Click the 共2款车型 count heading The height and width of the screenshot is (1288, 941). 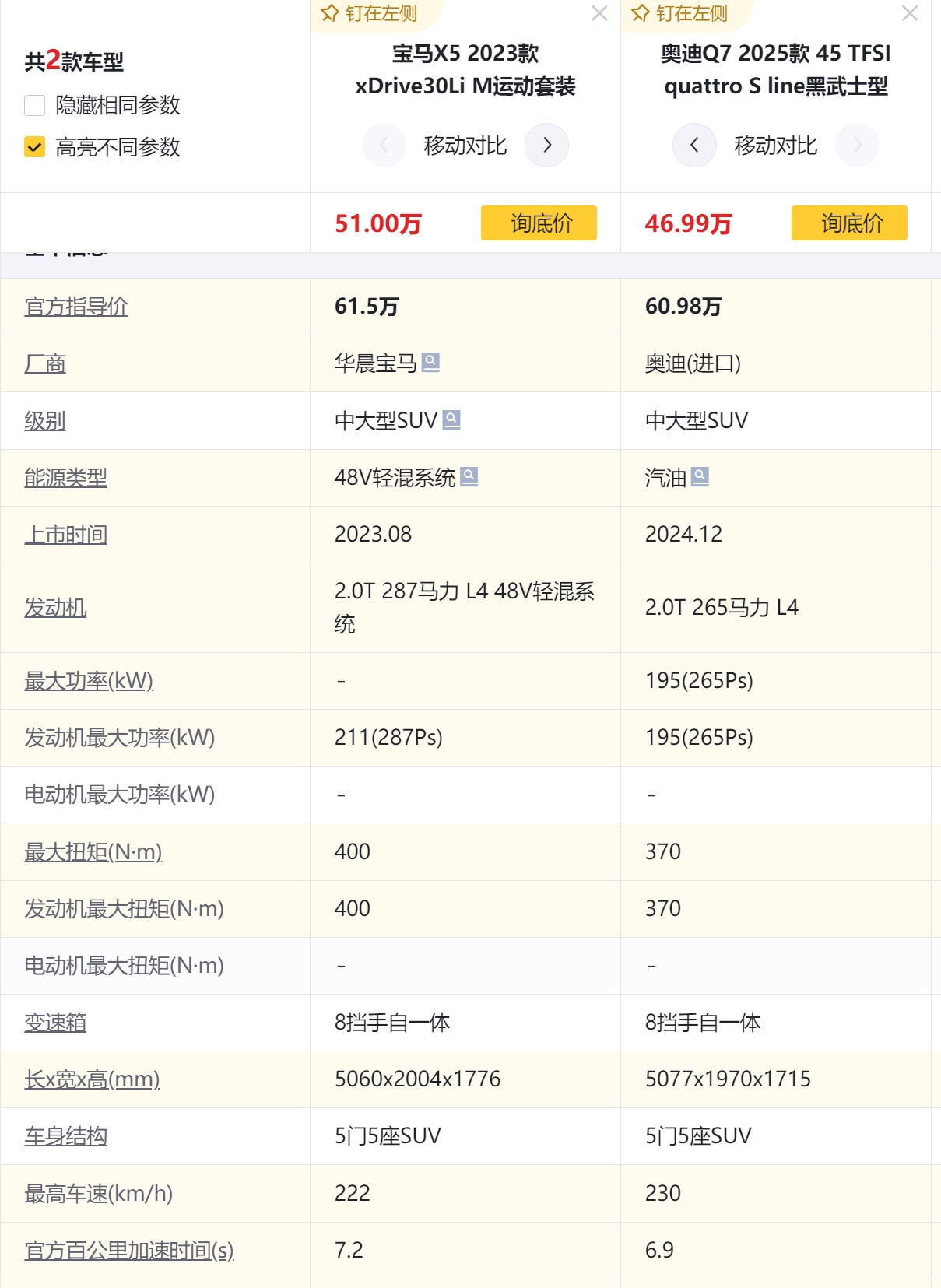pyautogui.click(x=74, y=61)
